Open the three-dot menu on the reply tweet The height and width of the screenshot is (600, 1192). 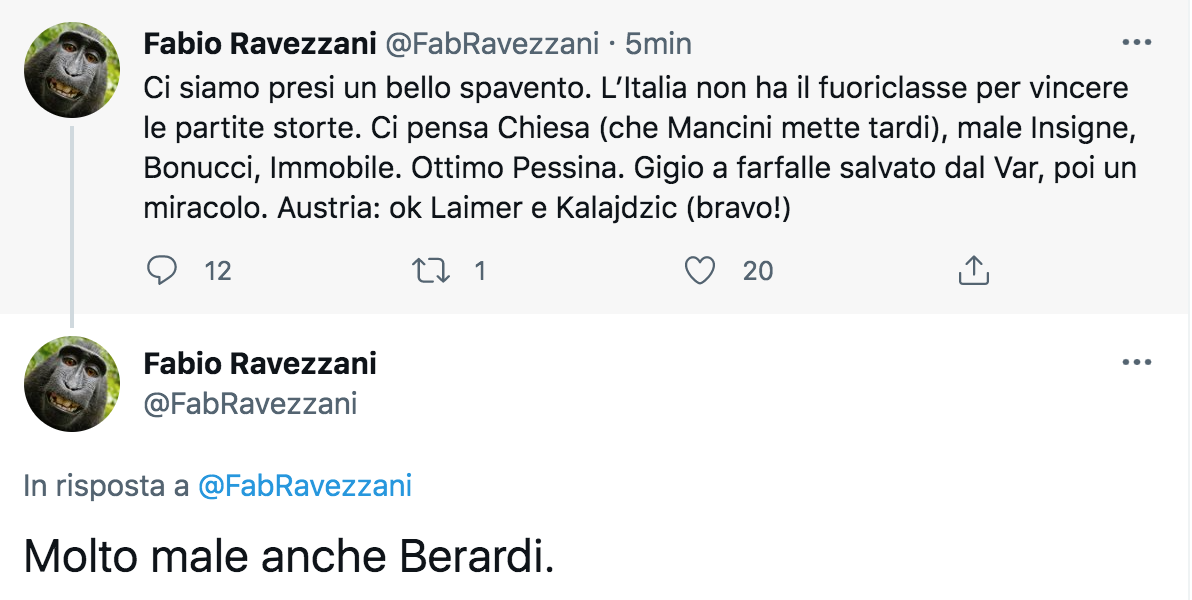point(1137,362)
